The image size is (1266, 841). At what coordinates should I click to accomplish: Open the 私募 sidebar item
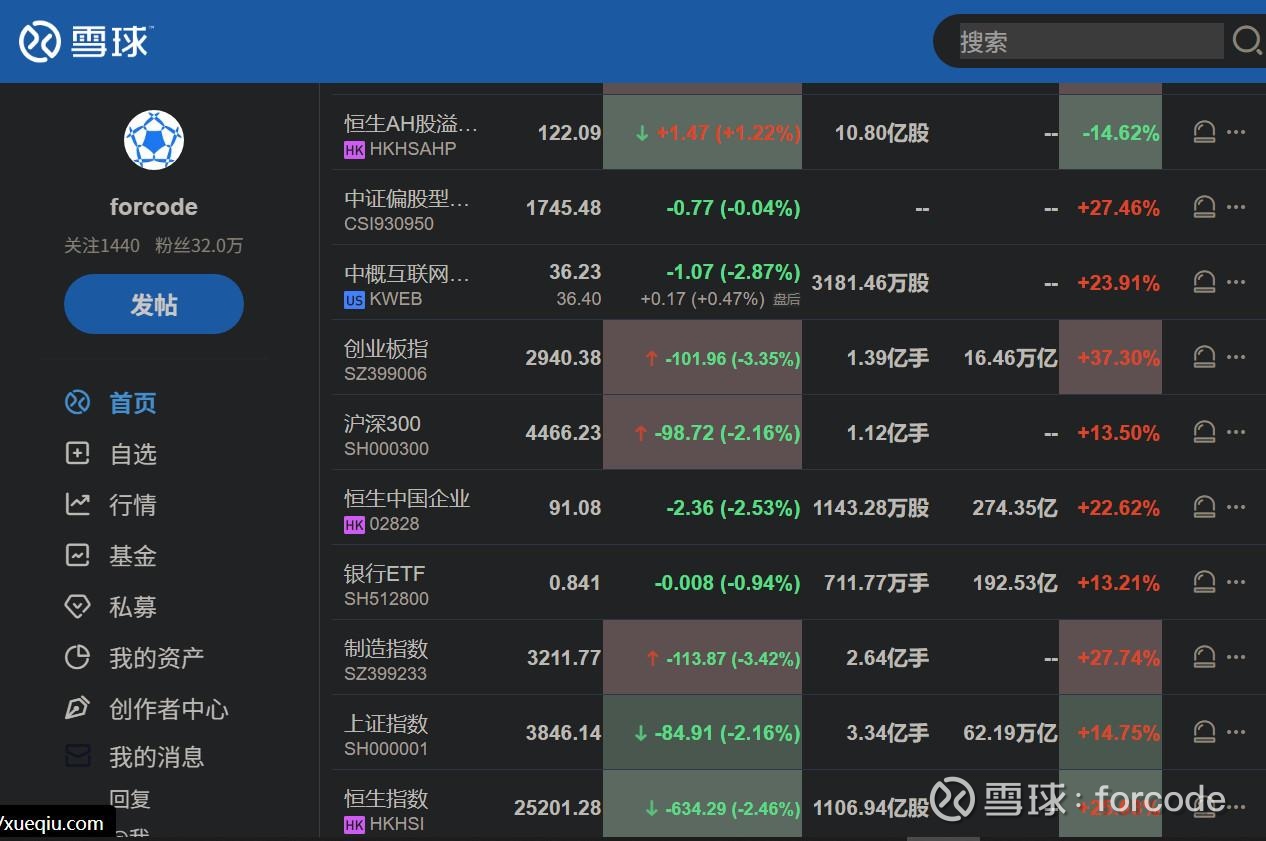click(133, 607)
